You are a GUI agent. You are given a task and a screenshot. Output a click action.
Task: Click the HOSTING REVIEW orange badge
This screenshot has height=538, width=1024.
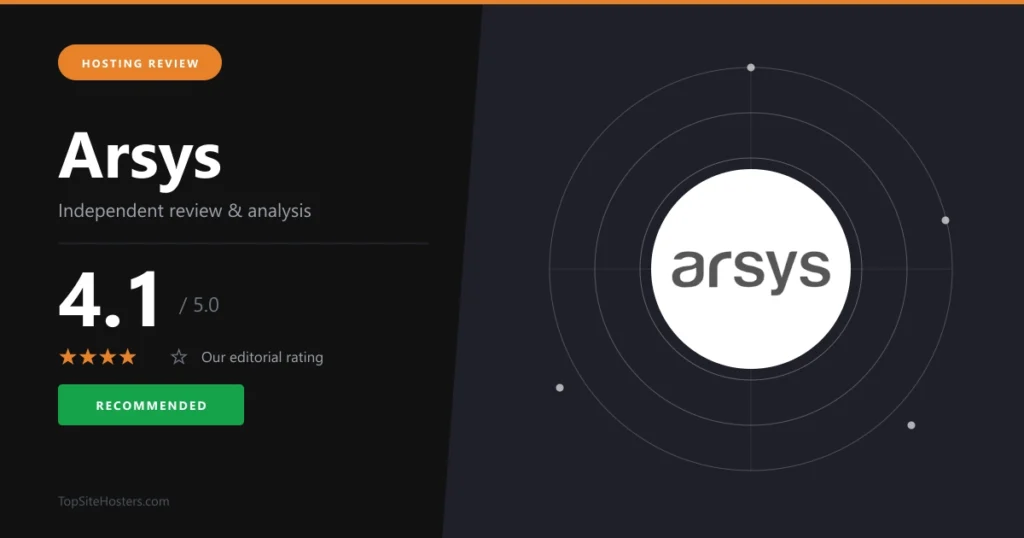click(x=140, y=63)
